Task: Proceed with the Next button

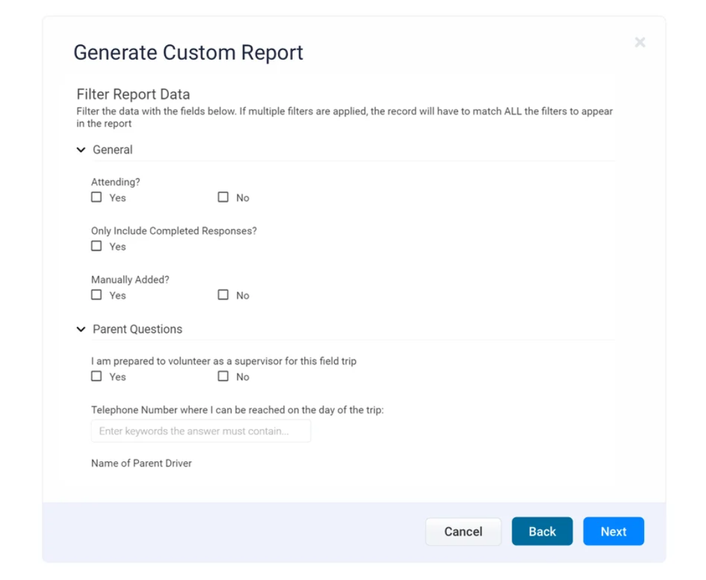Action: 613,531
